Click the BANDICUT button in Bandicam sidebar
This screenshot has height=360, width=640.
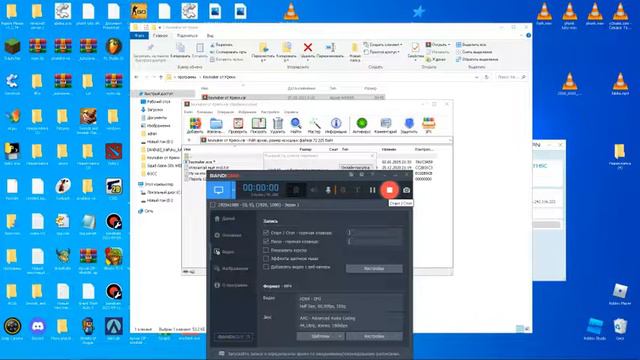click(233, 337)
